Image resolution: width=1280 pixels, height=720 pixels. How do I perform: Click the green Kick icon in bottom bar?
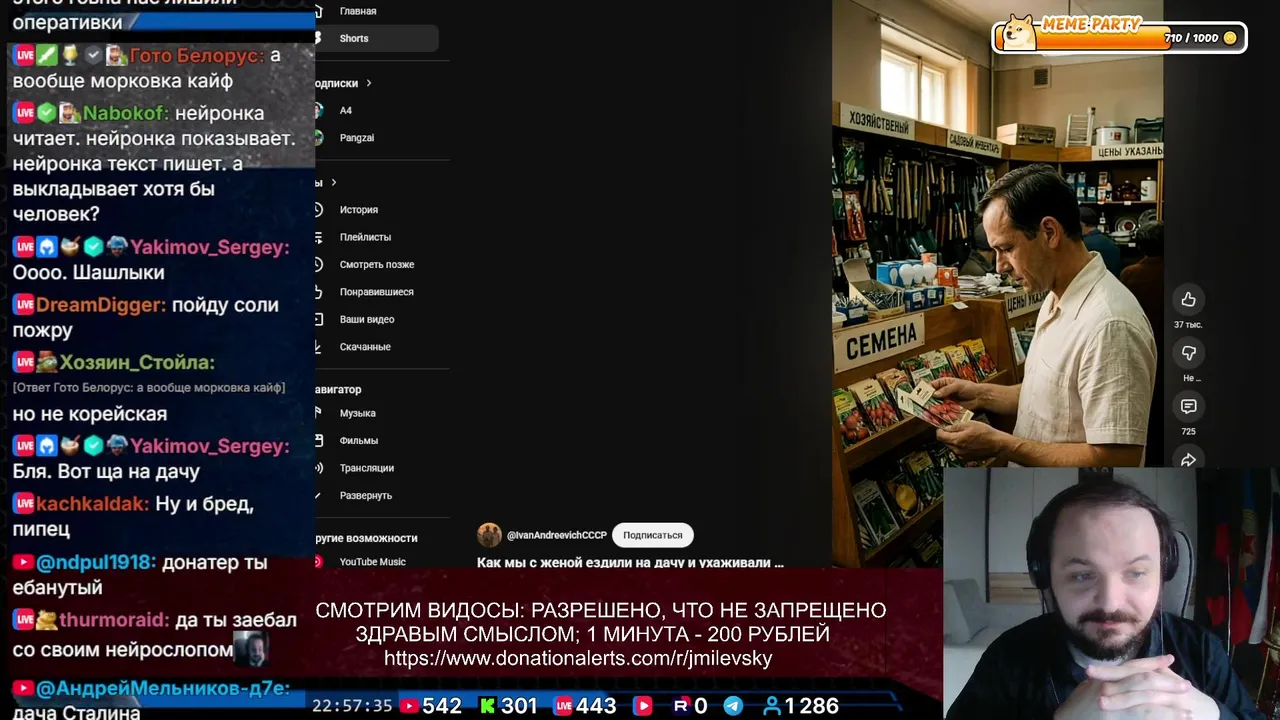coord(488,706)
